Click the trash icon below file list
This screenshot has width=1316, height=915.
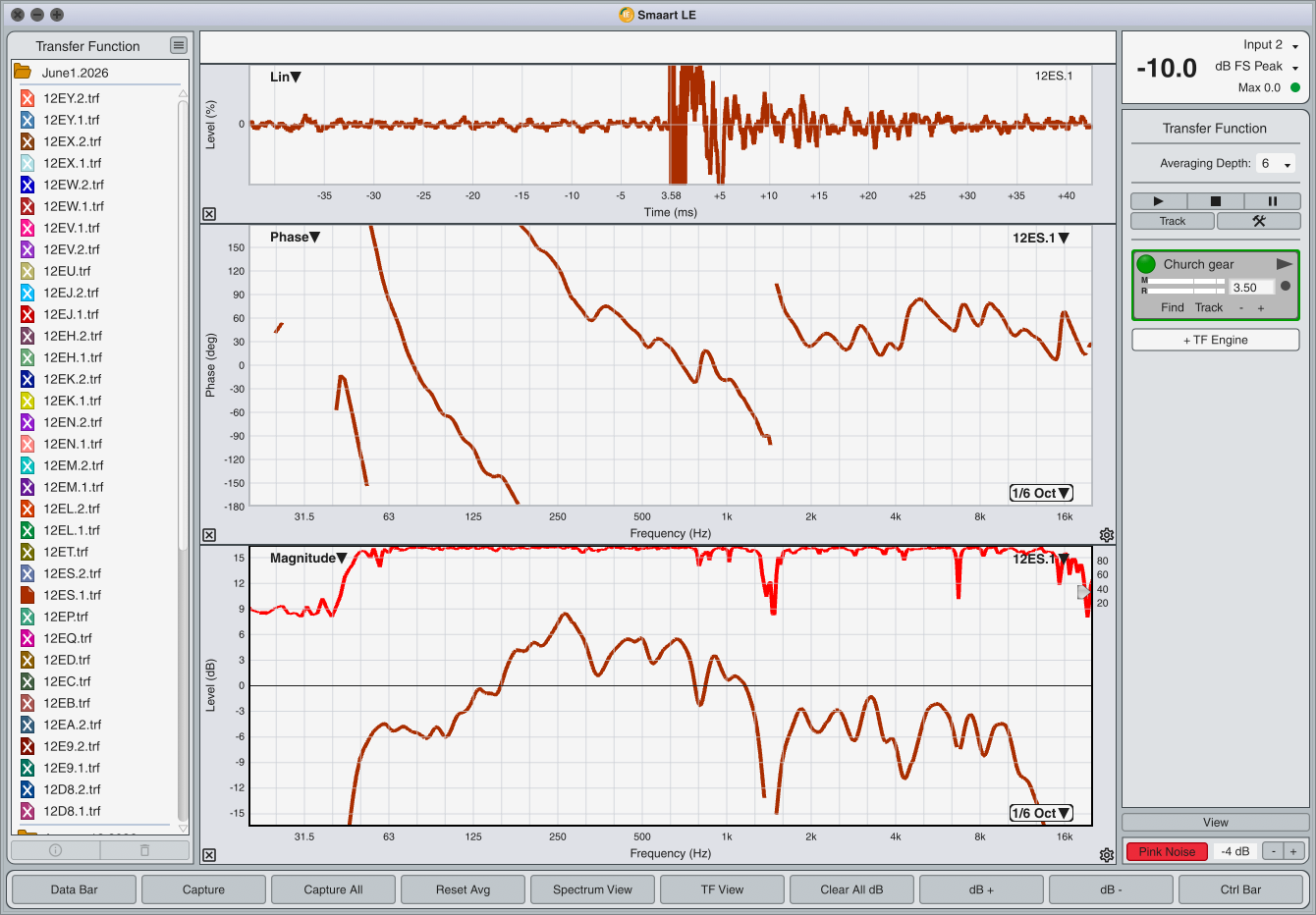[144, 850]
